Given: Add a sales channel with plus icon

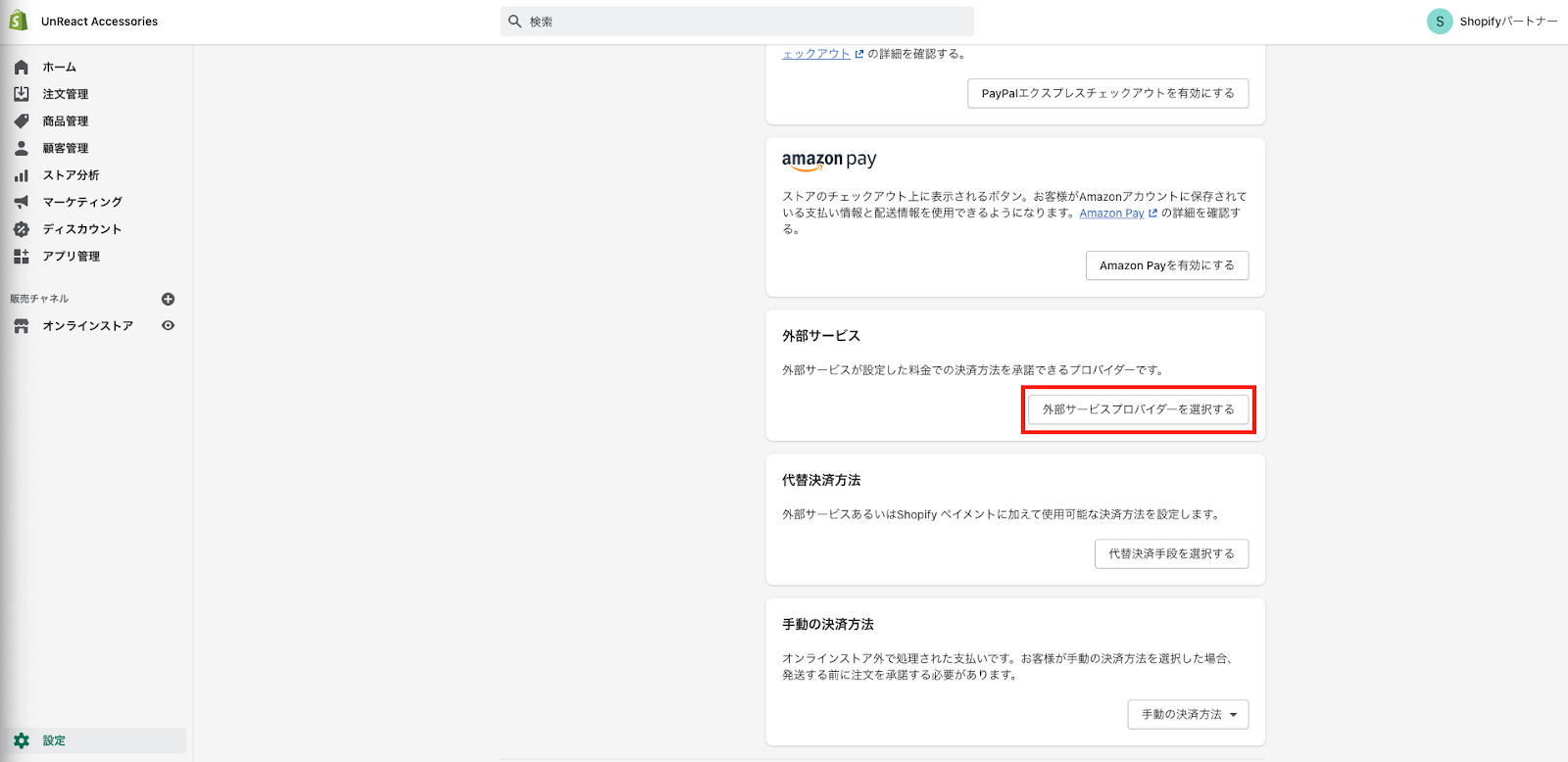Looking at the screenshot, I should click(x=168, y=299).
